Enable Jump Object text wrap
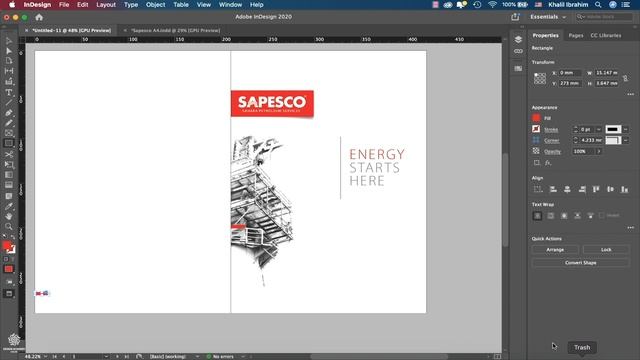This screenshot has width=640, height=360. [577, 216]
